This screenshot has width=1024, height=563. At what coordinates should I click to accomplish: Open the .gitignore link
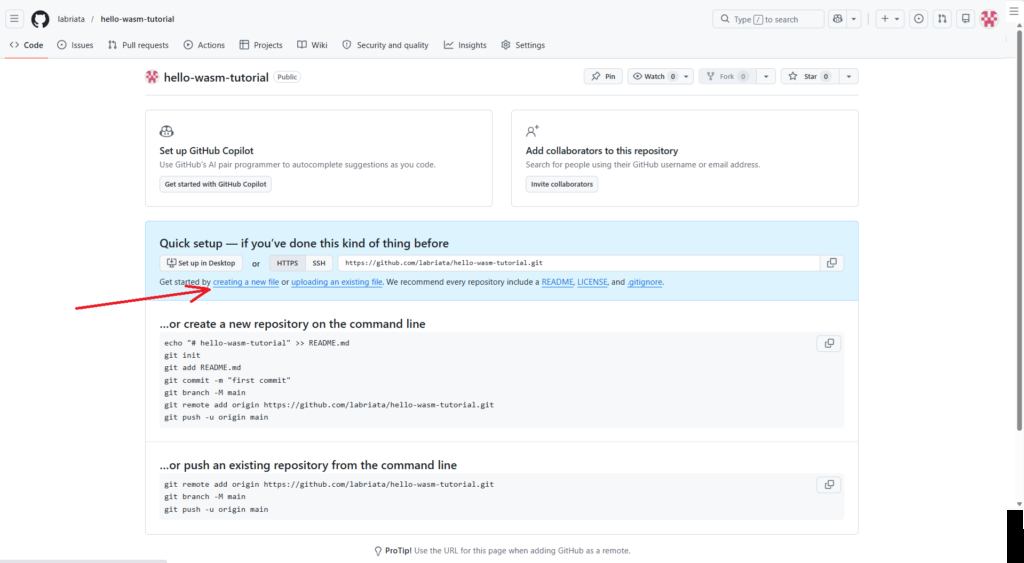pos(645,282)
